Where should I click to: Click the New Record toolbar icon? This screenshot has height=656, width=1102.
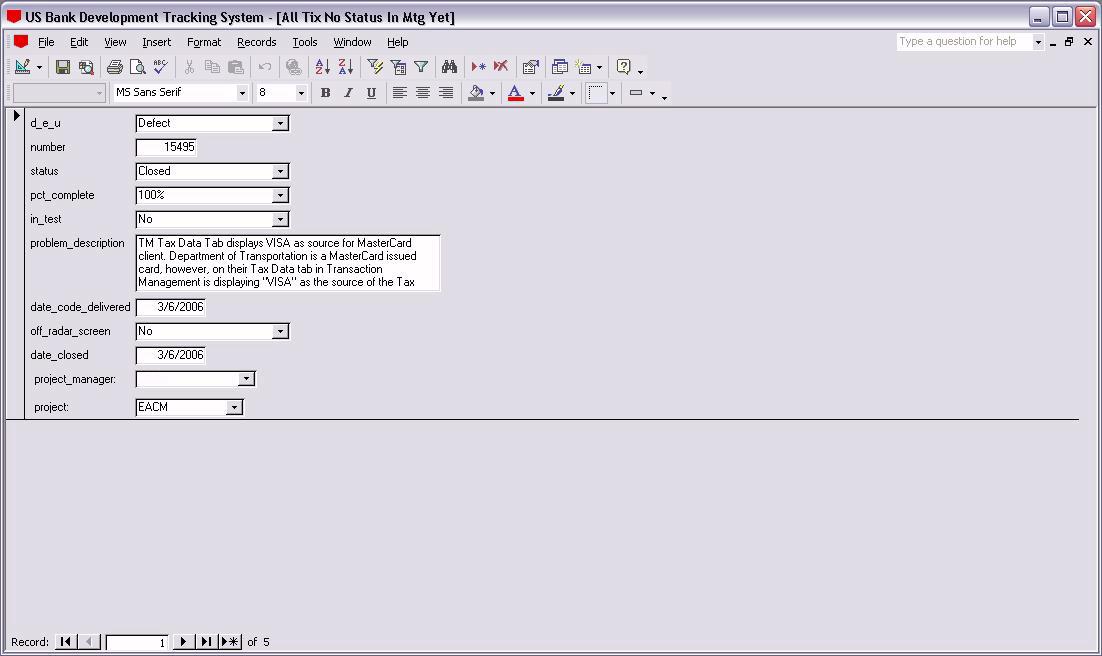[478, 67]
